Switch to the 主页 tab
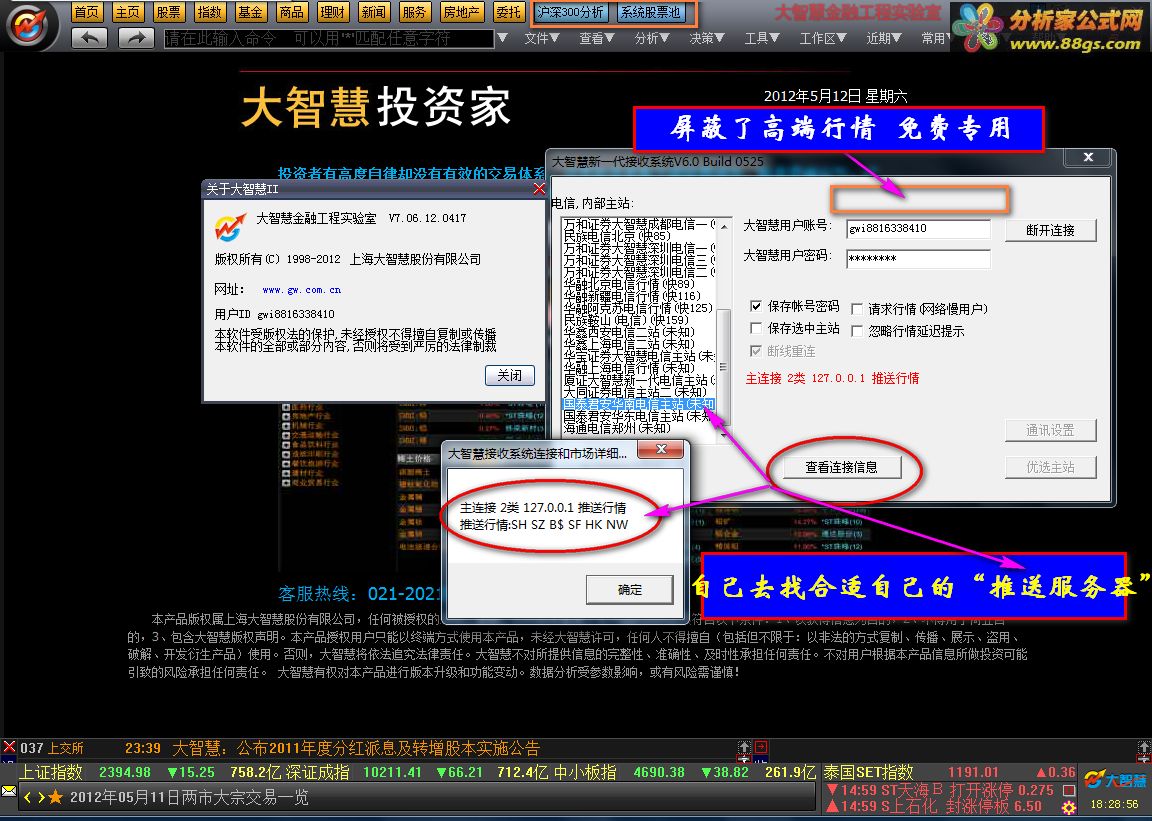 tap(128, 12)
